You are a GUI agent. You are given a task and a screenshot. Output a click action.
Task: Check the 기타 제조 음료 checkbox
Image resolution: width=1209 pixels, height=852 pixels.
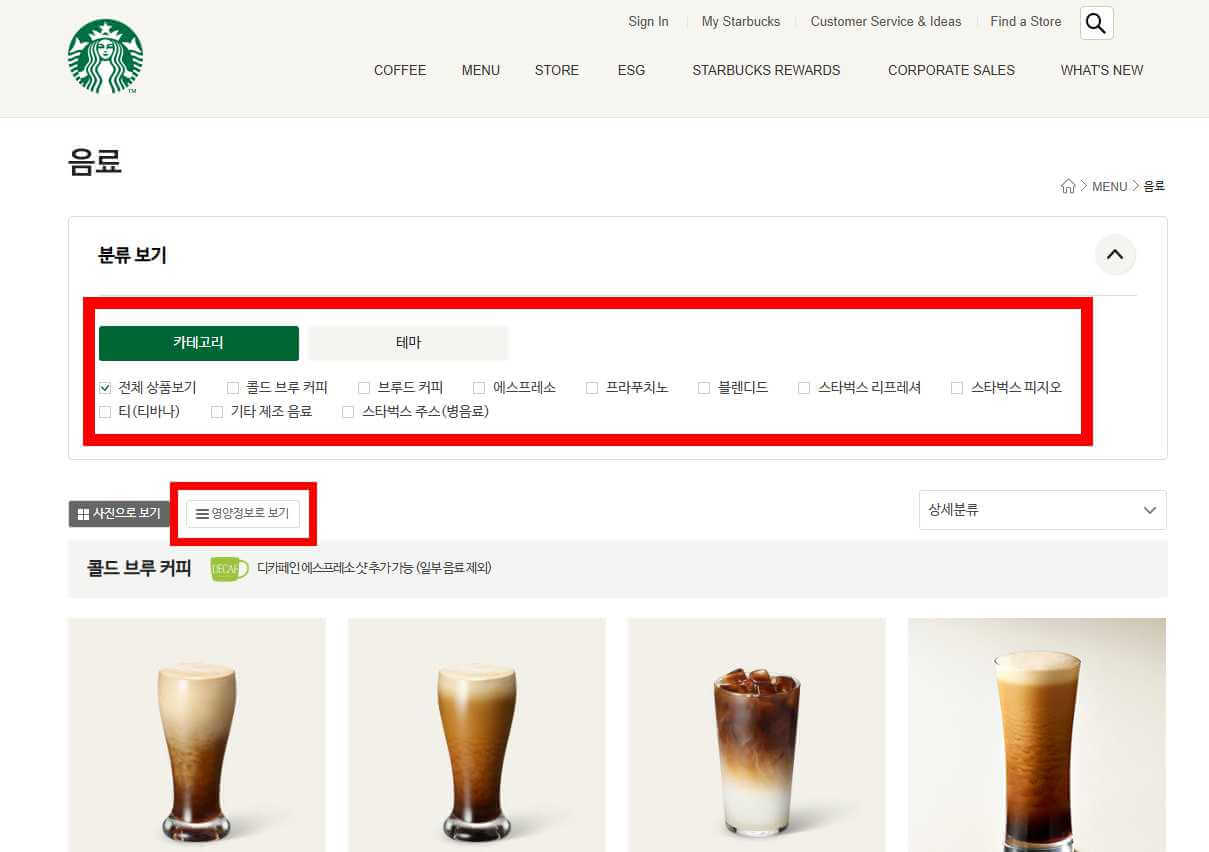(x=217, y=411)
